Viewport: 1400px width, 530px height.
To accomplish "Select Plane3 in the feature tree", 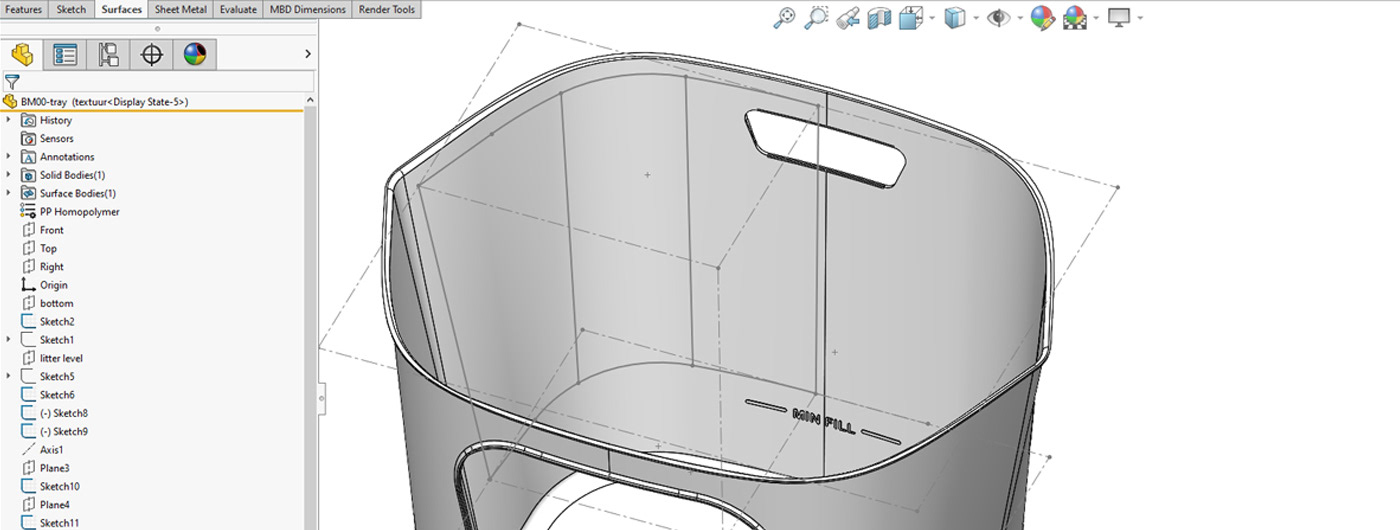I will tap(45, 468).
